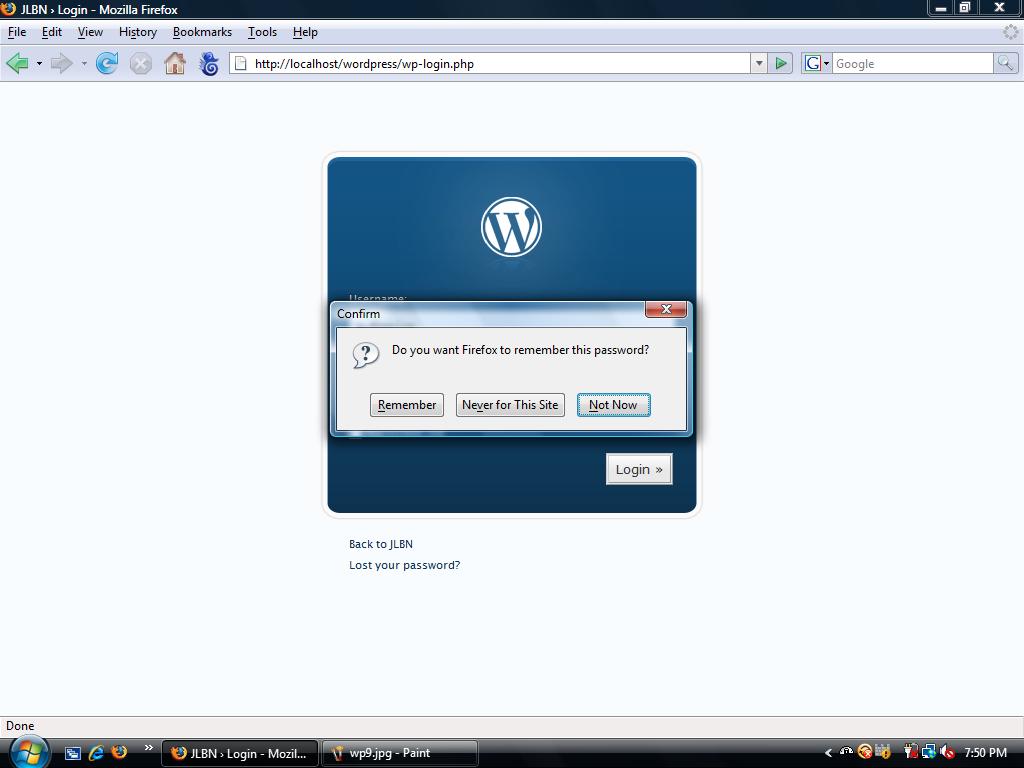Go to the Home page icon

coord(175,63)
